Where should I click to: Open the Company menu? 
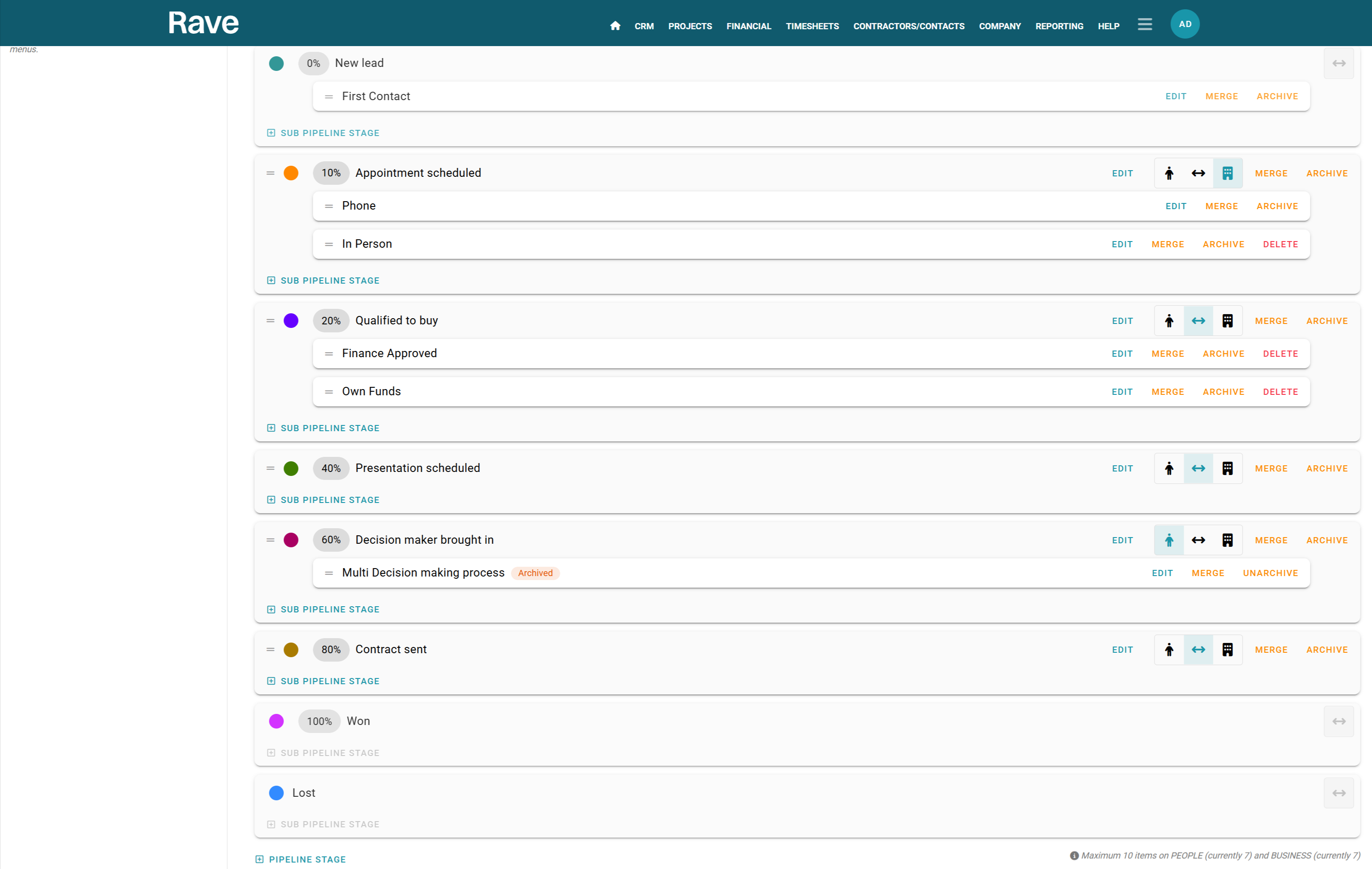[1000, 26]
